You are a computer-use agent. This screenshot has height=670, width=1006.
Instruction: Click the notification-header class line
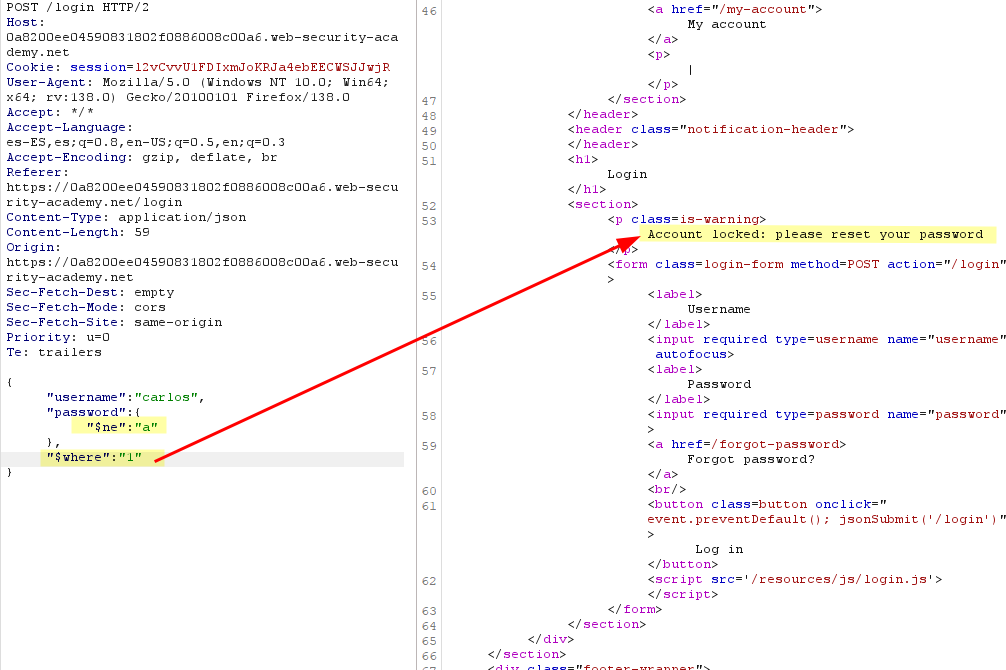(711, 129)
